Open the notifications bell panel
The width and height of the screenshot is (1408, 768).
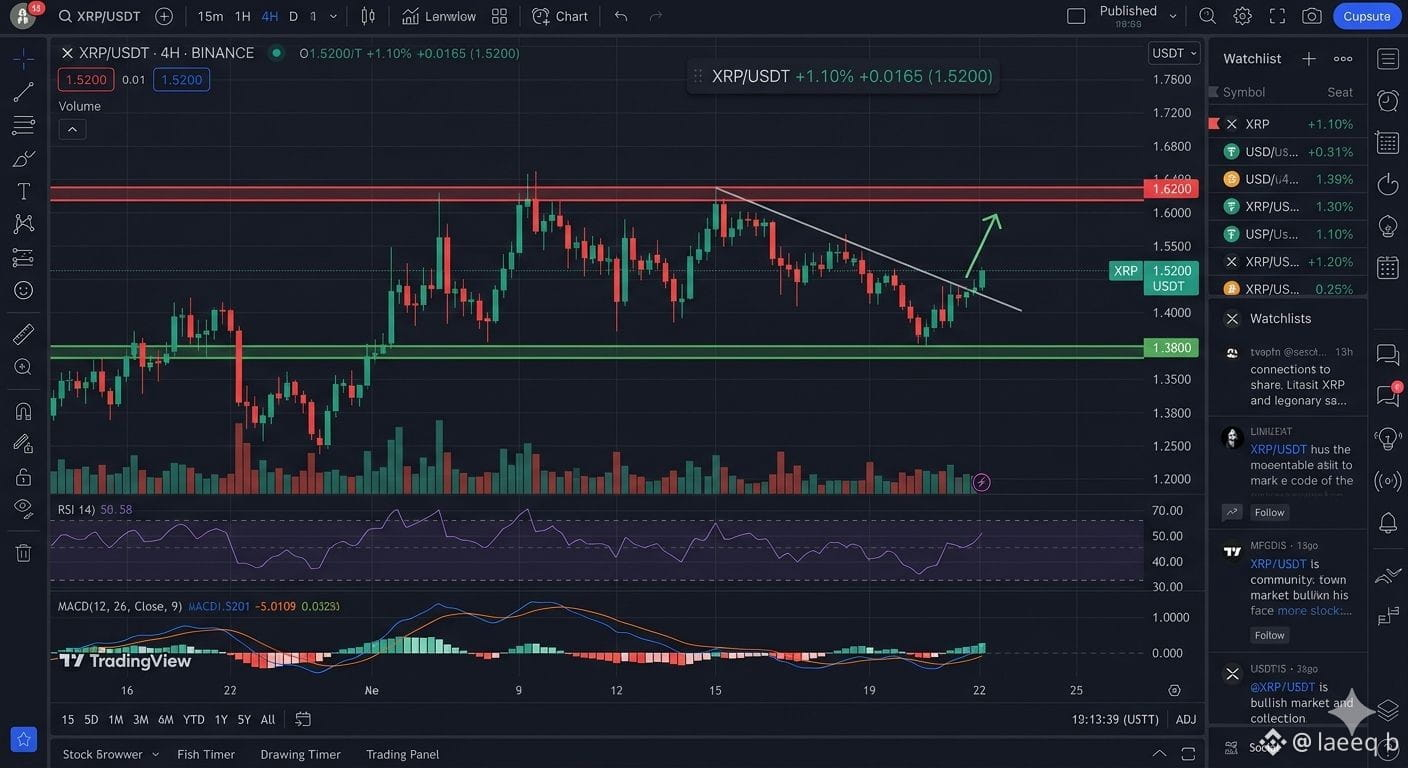[1388, 522]
